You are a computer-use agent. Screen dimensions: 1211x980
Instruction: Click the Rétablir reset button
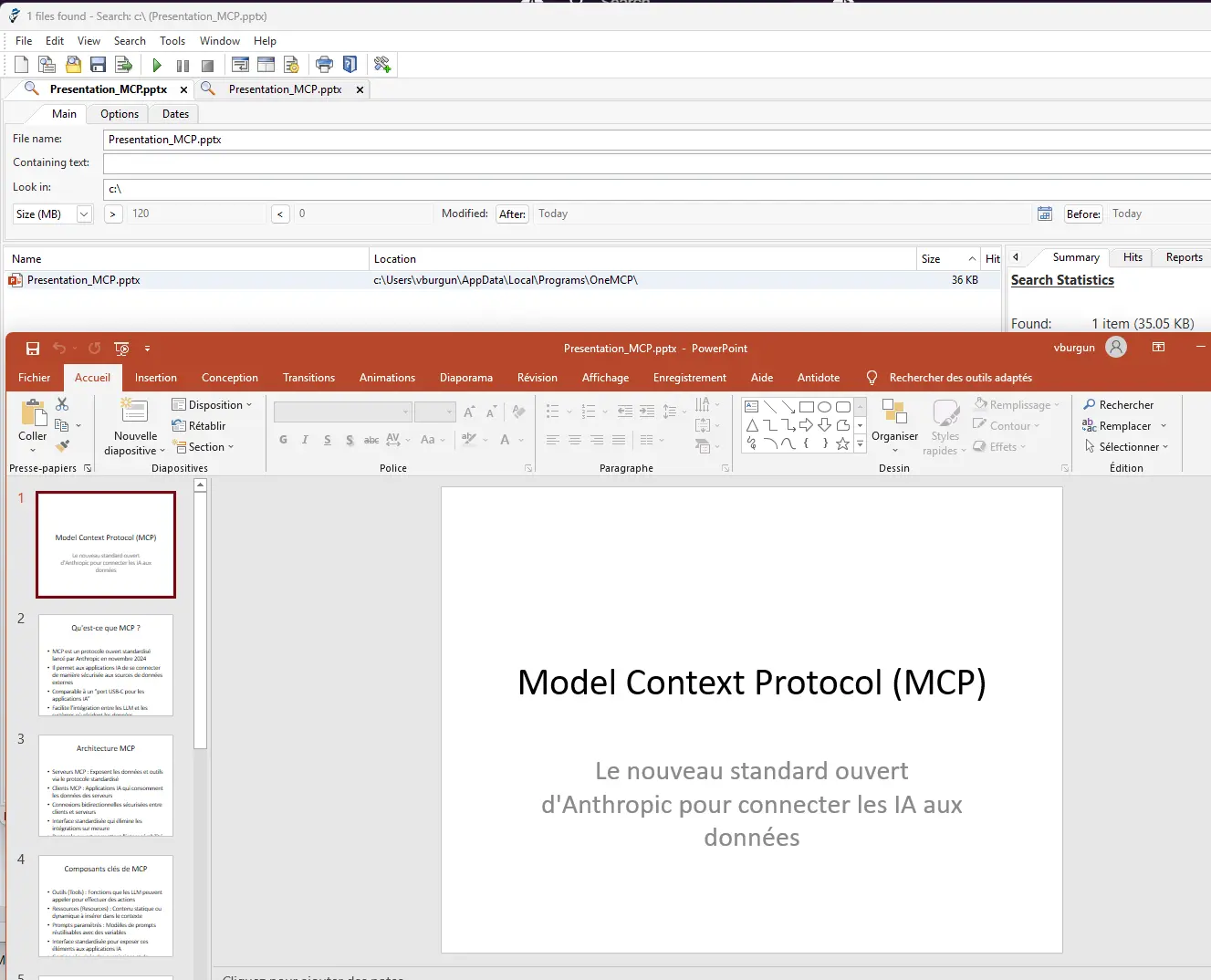(199, 426)
